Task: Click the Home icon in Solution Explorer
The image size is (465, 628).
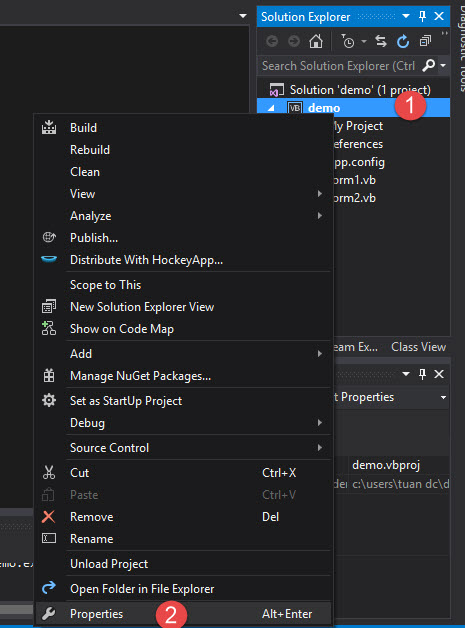Action: (316, 41)
